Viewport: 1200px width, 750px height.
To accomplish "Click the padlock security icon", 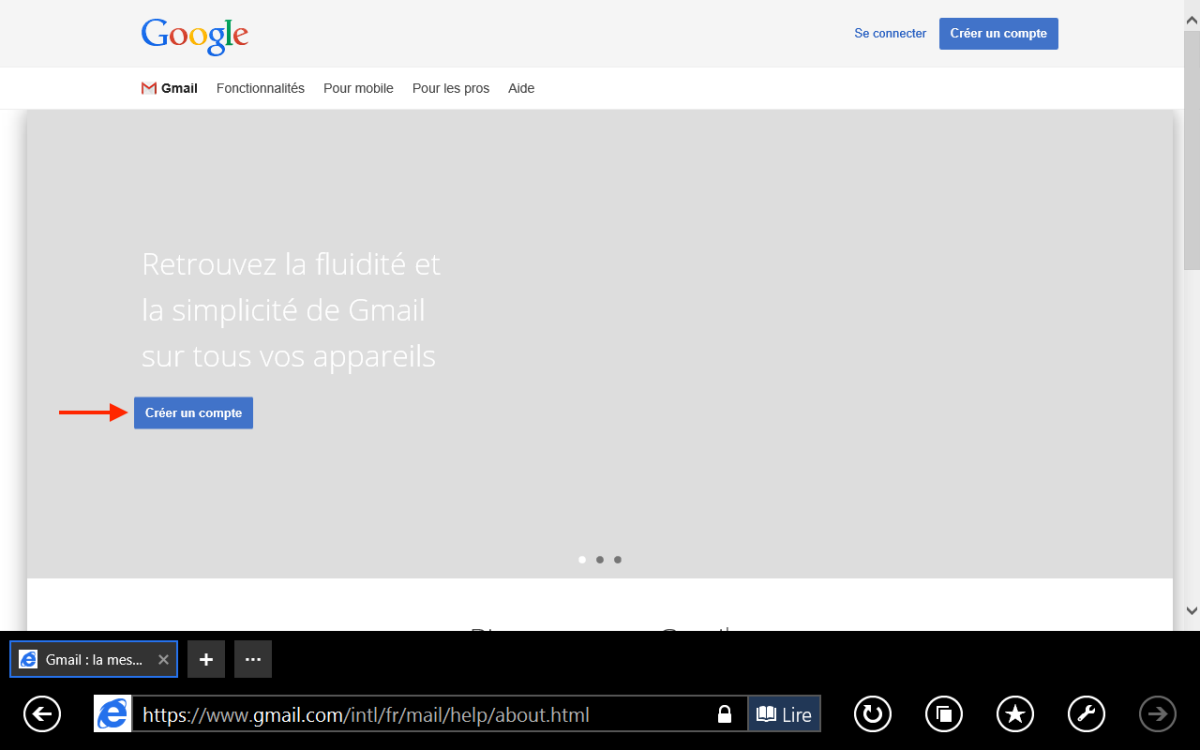I will point(725,714).
